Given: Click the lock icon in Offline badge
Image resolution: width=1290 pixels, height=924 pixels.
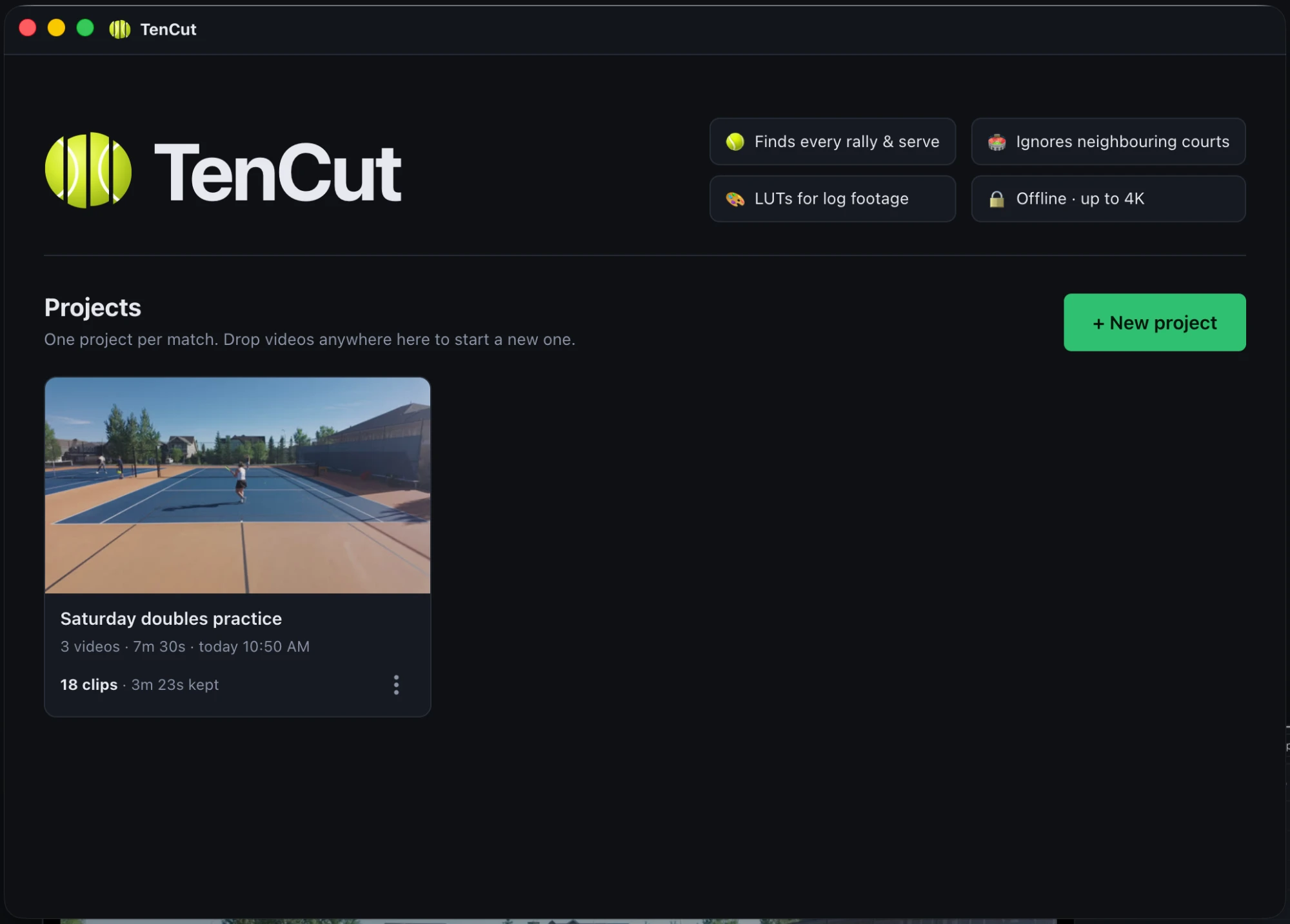Looking at the screenshot, I should click(997, 199).
